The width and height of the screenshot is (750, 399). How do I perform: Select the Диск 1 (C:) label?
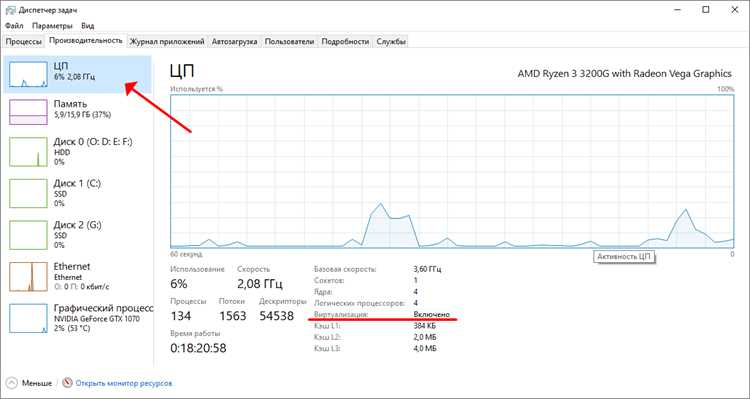pos(77,184)
